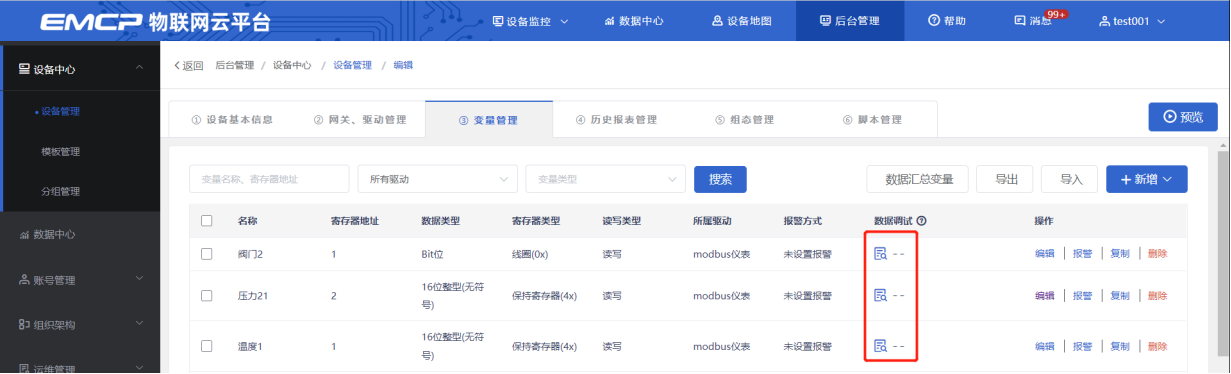Open the 所有驱动 dropdown filter
The width and height of the screenshot is (1231, 374).
(x=437, y=179)
